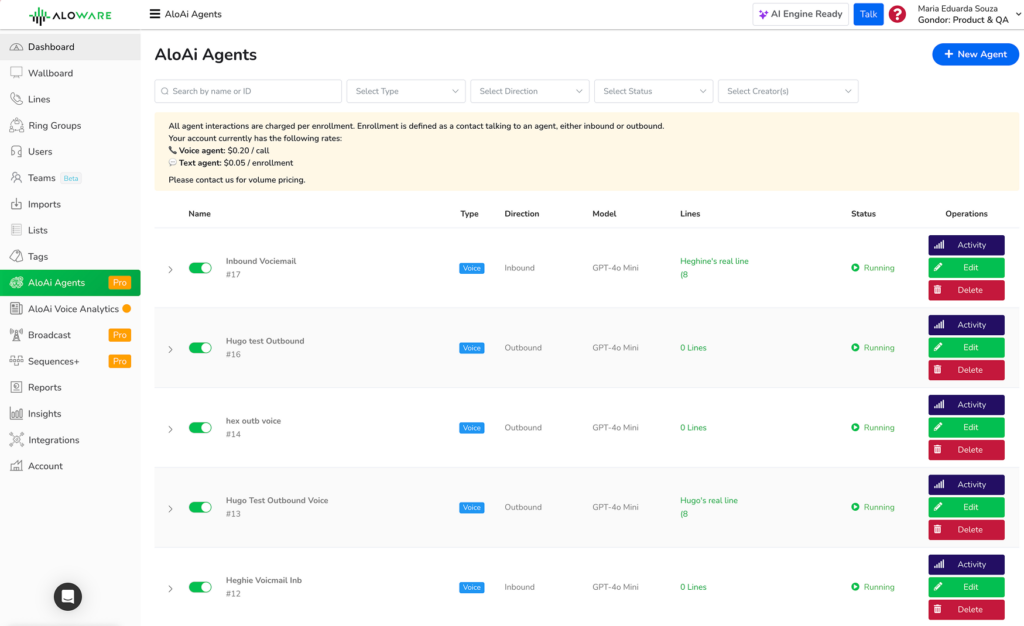The image size is (1024, 626).
Task: Open the Select Creator(s) dropdown
Action: [788, 91]
